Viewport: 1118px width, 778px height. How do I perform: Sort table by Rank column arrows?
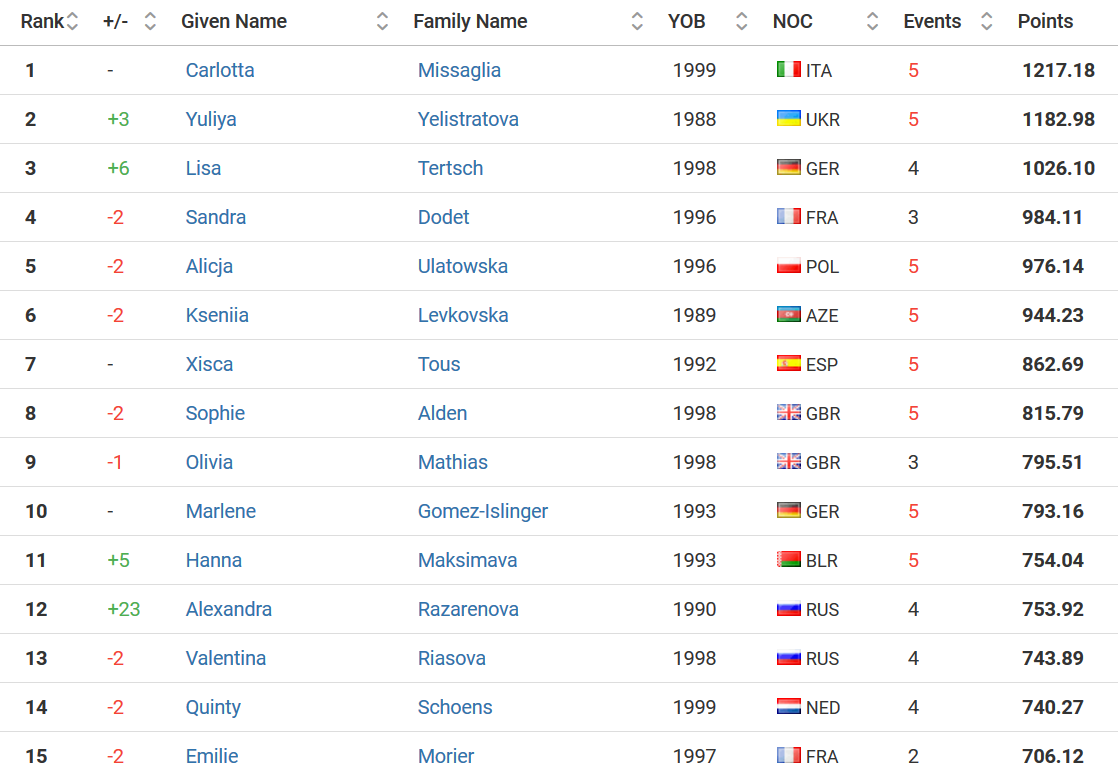(72, 21)
